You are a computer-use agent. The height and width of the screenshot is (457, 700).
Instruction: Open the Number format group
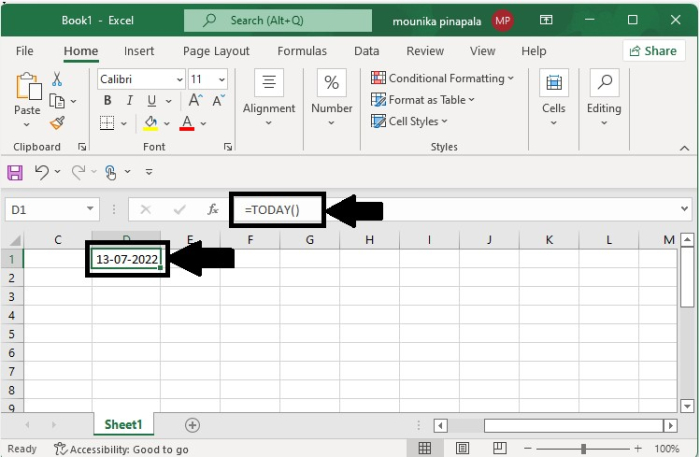pyautogui.click(x=331, y=98)
